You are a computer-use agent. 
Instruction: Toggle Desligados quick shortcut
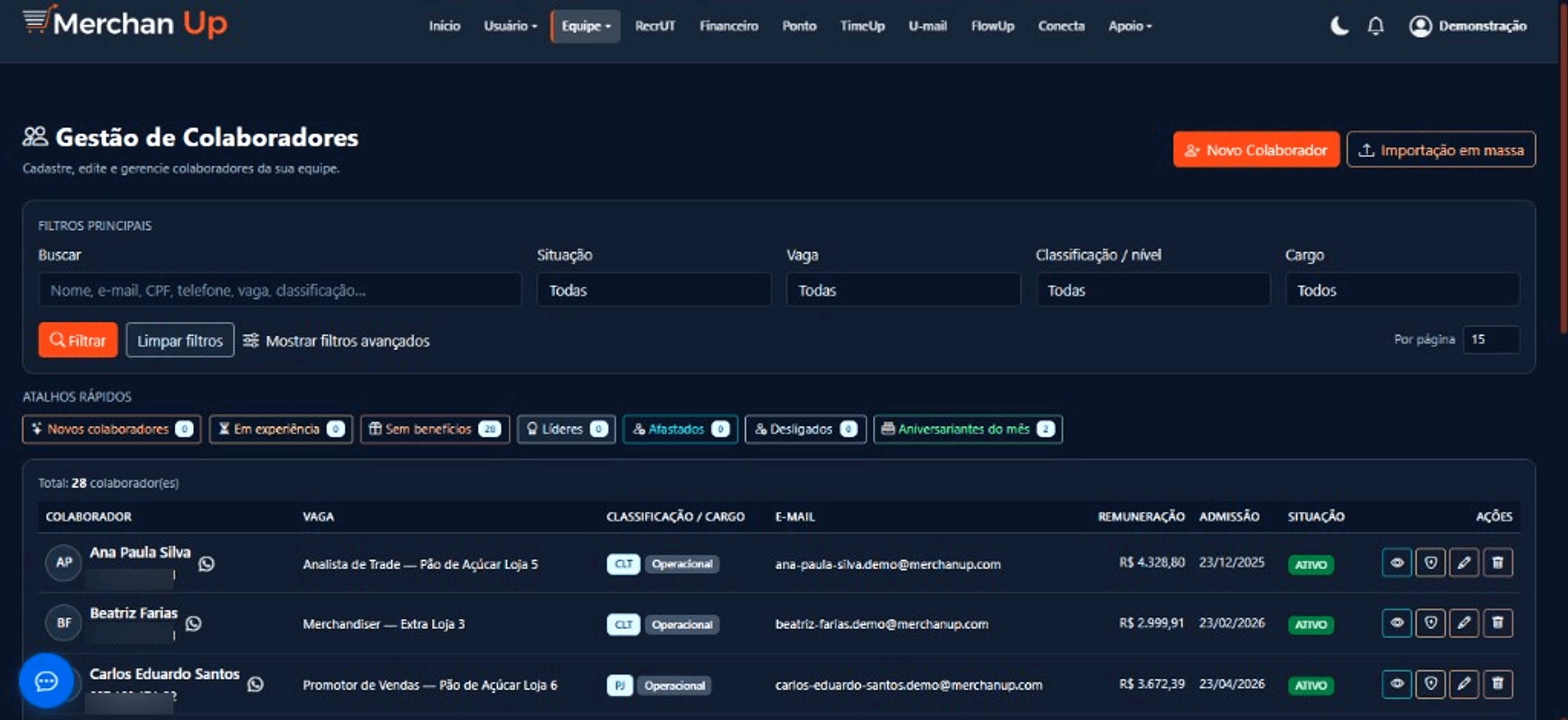[805, 429]
